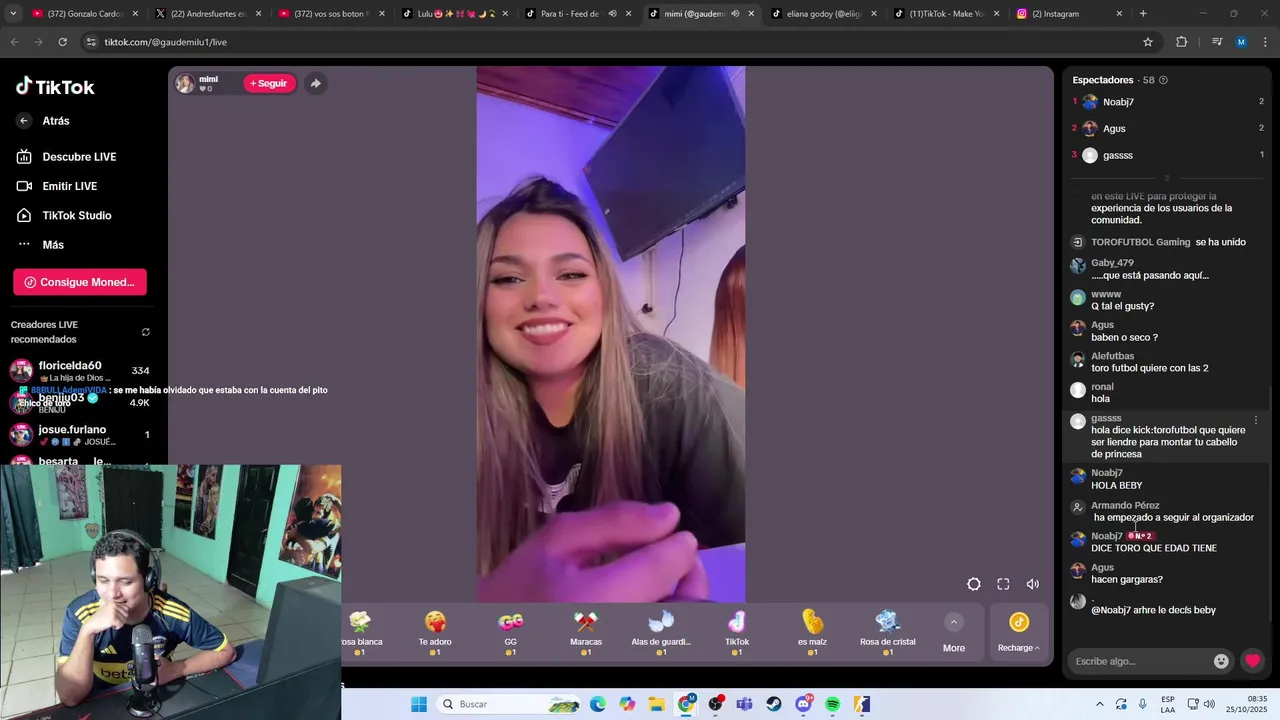Send a Rosa de cristal gift
1280x720 pixels.
[888, 633]
